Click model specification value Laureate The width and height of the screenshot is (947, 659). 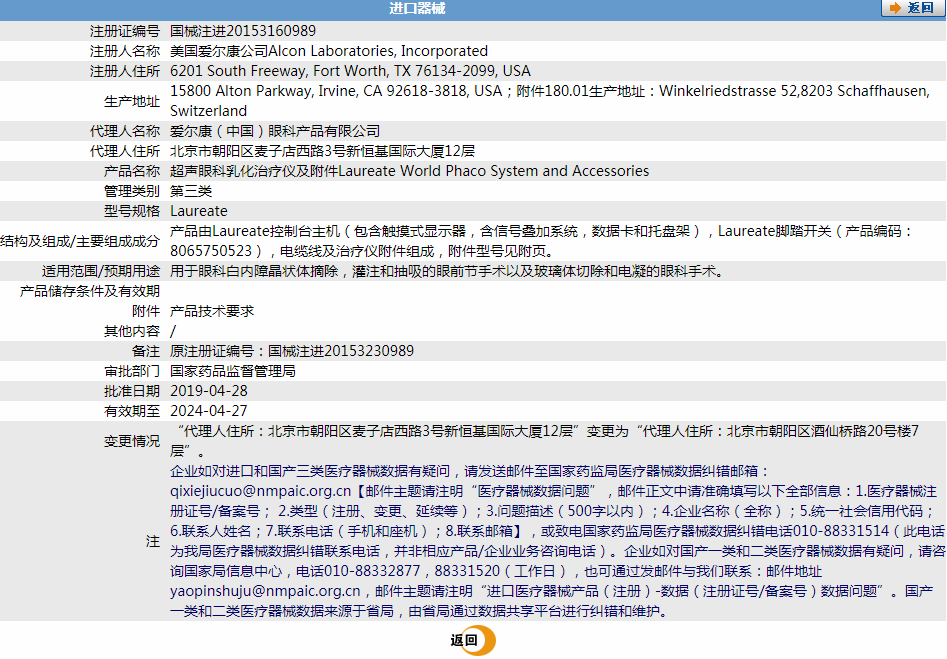(199, 210)
